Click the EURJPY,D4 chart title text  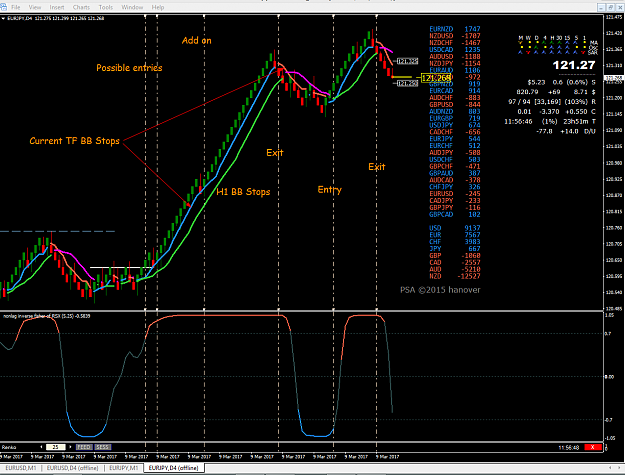tap(20, 18)
